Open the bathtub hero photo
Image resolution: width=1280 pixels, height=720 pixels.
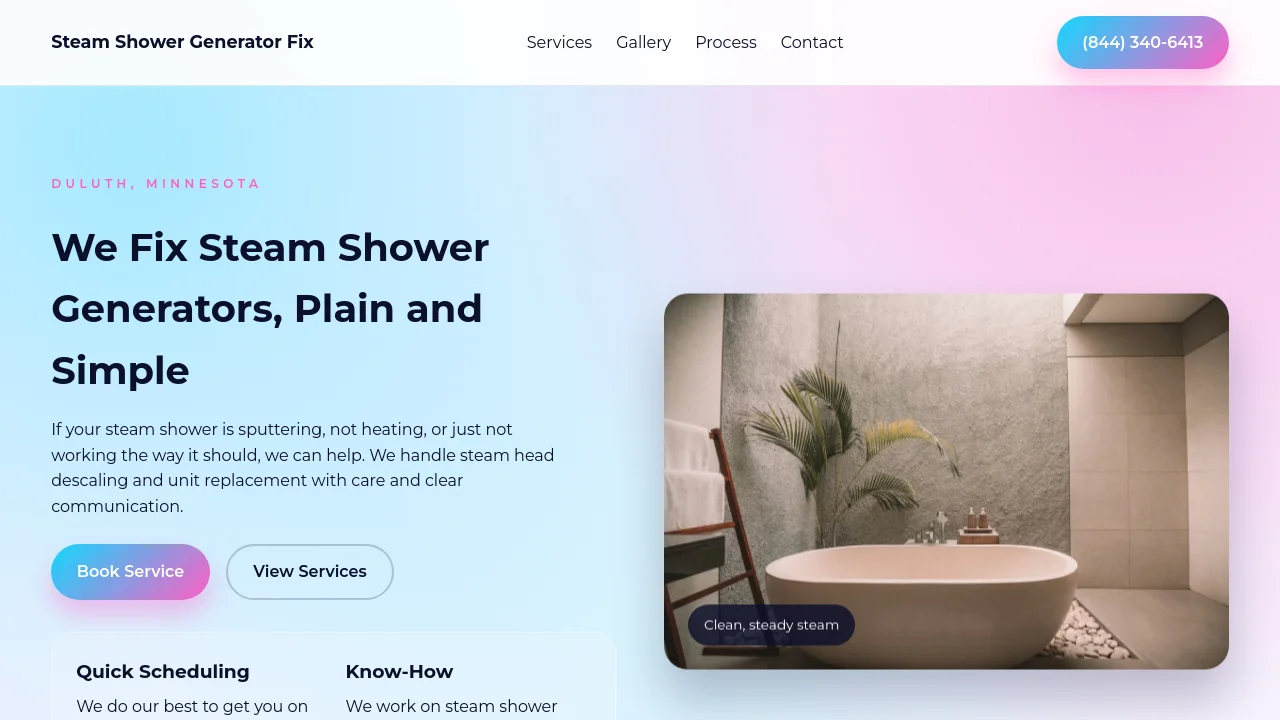946,481
